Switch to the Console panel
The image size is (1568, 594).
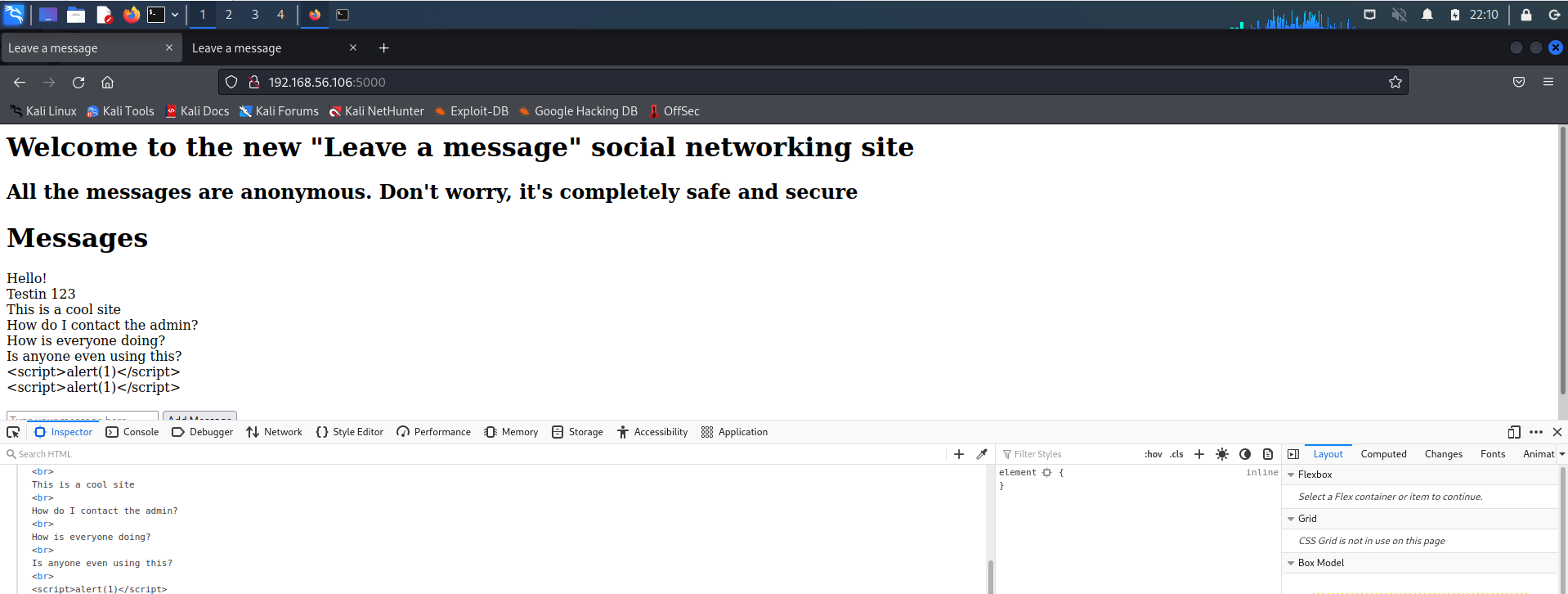click(132, 432)
